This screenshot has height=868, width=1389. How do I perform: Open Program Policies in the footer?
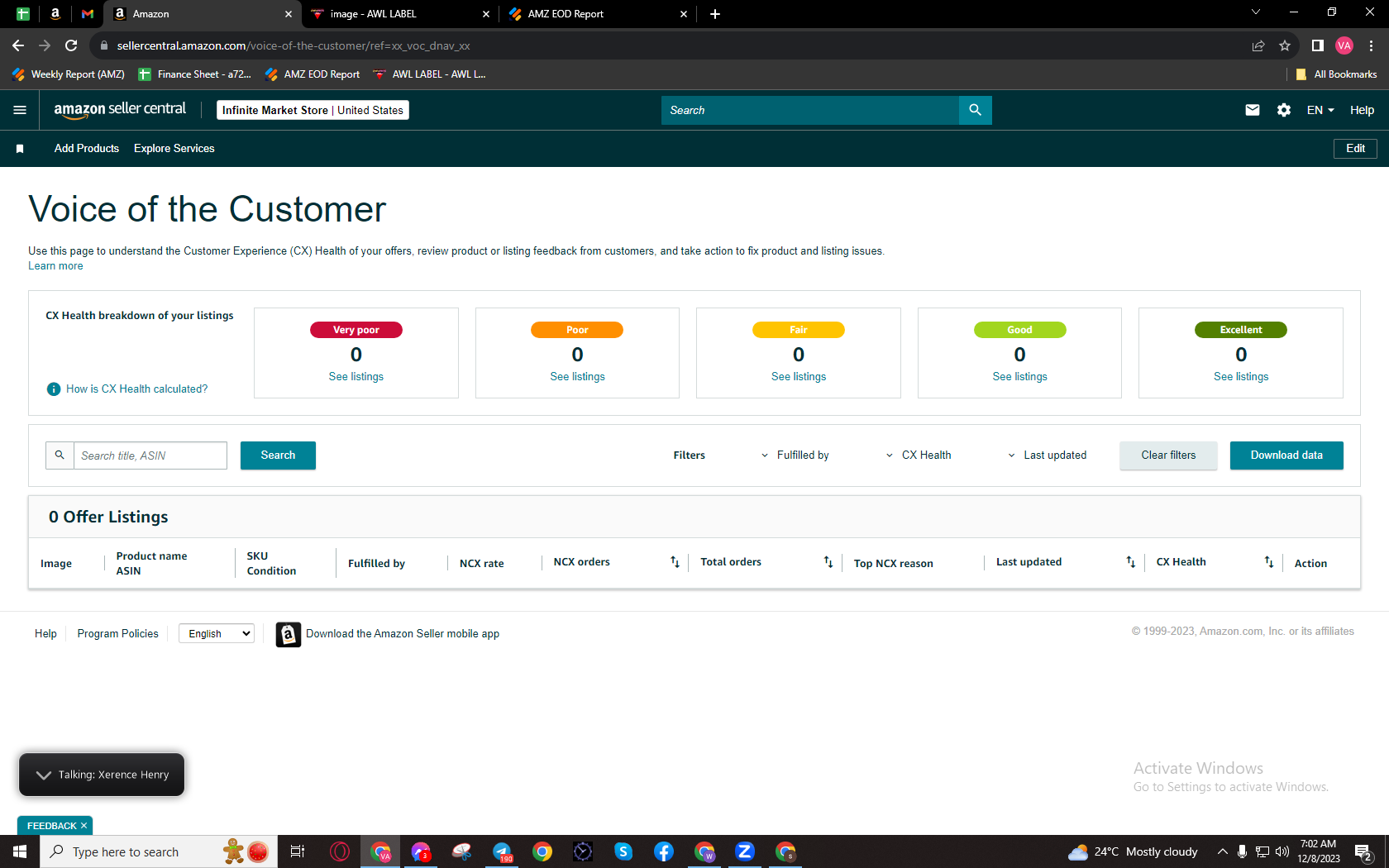(x=117, y=634)
